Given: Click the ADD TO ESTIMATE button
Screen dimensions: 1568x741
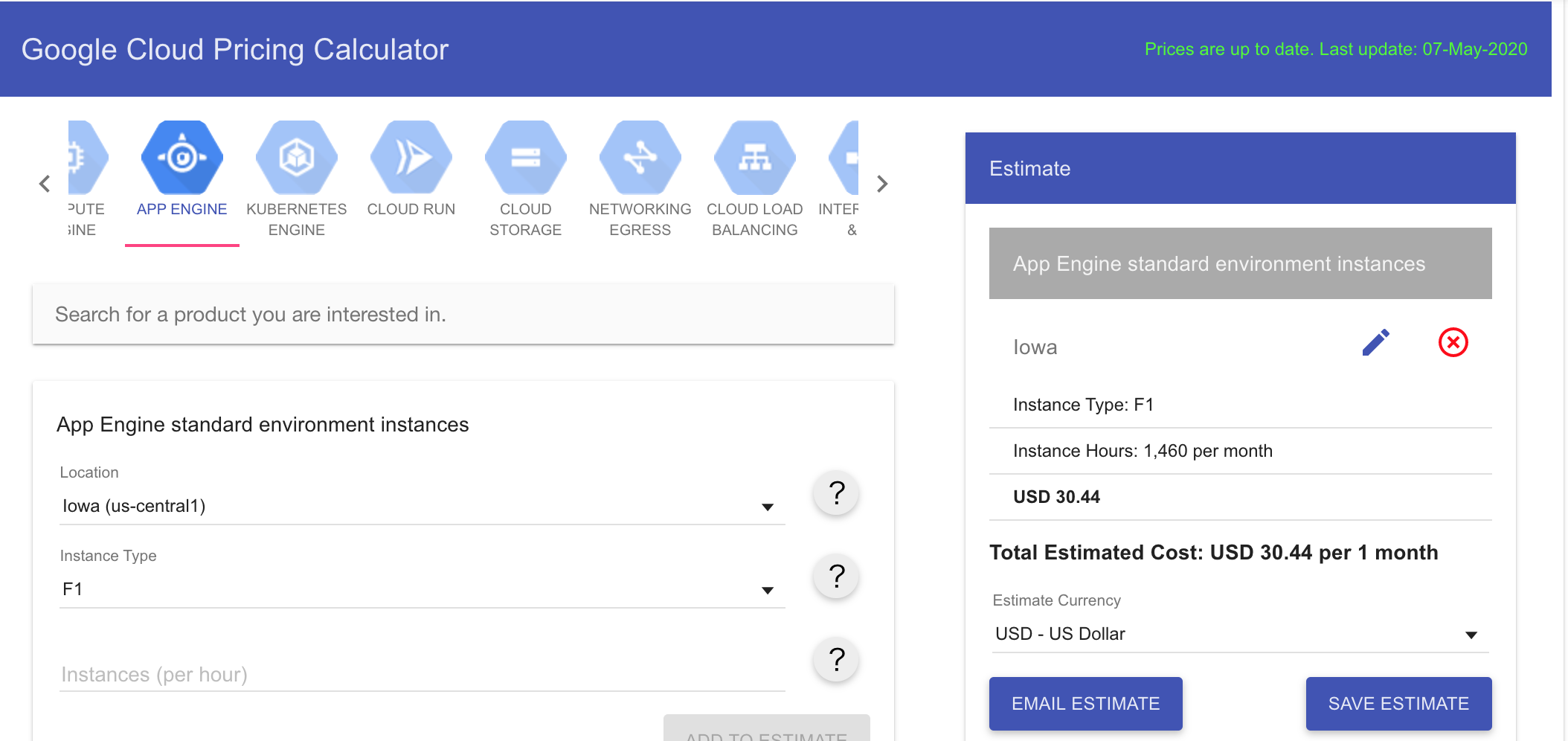Looking at the screenshot, I should [767, 729].
